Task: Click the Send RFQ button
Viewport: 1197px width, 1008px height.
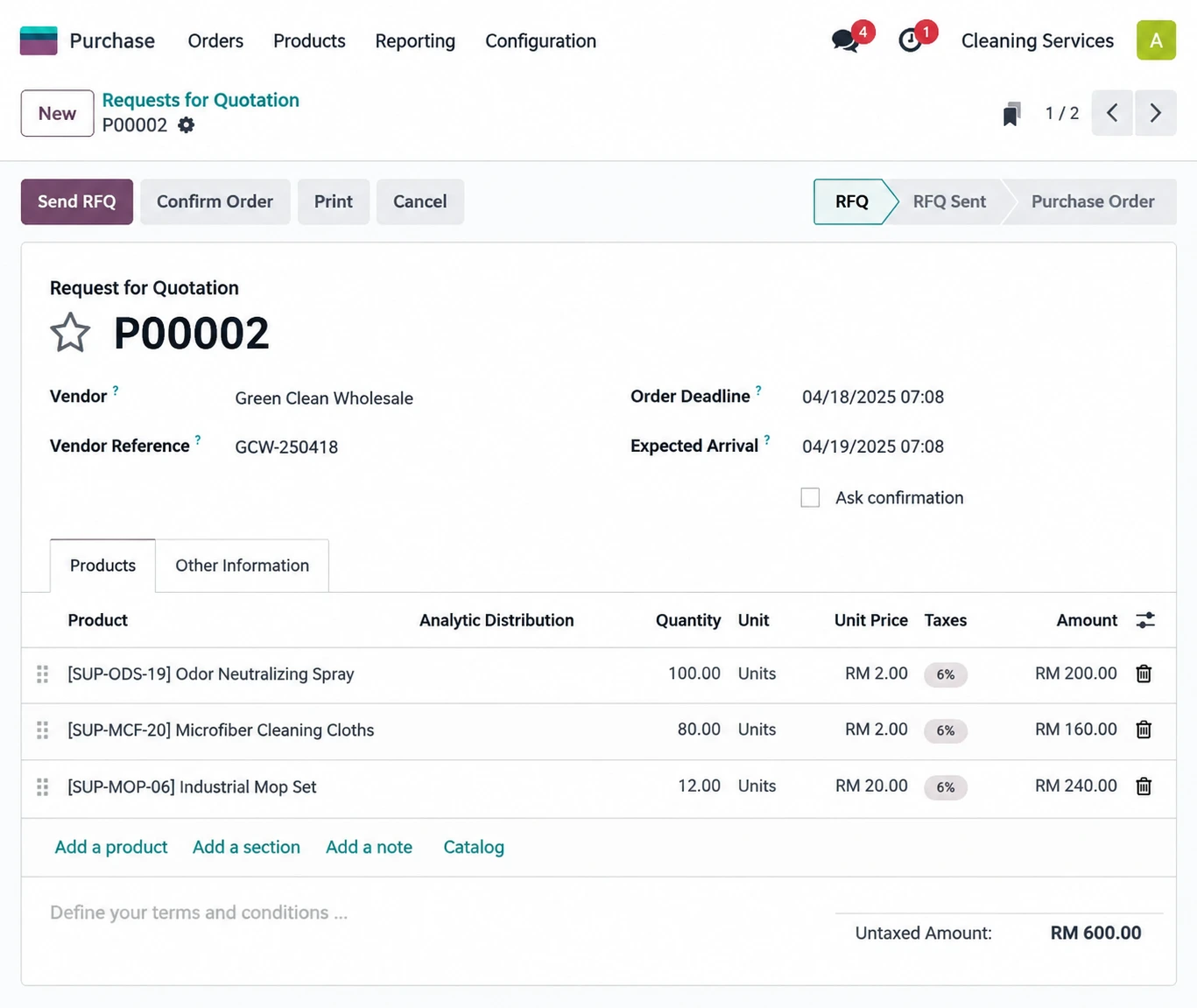Action: [x=77, y=201]
